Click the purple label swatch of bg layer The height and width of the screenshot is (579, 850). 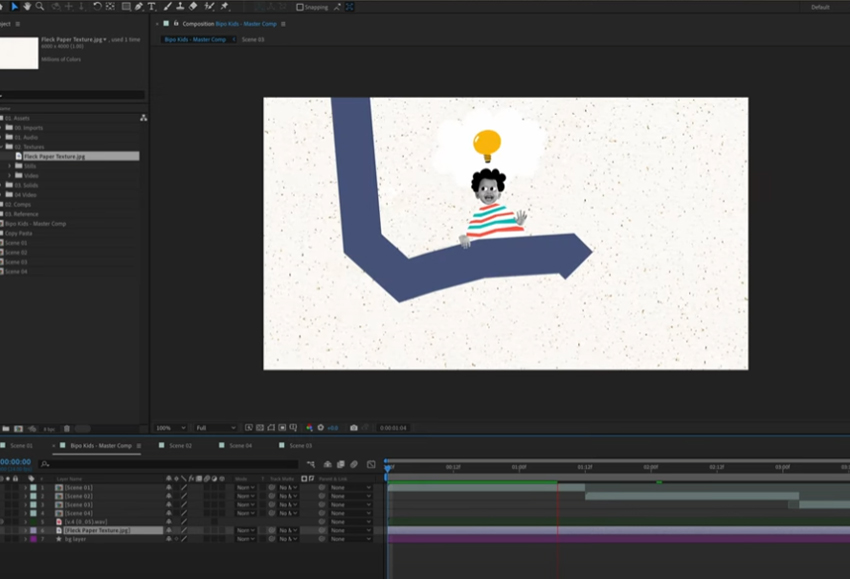tap(34, 539)
